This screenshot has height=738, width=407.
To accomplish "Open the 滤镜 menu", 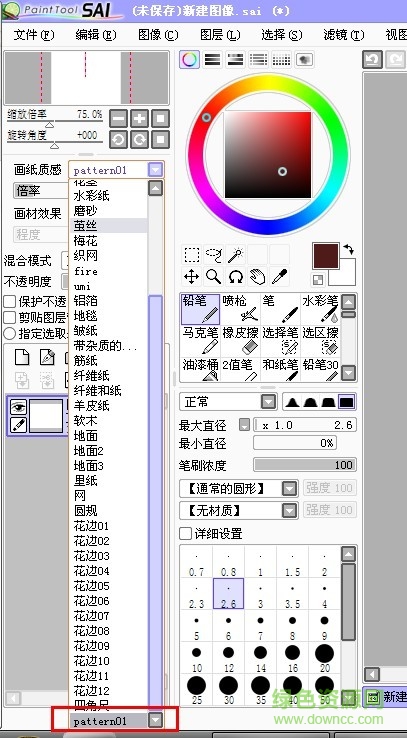I will pos(344,35).
